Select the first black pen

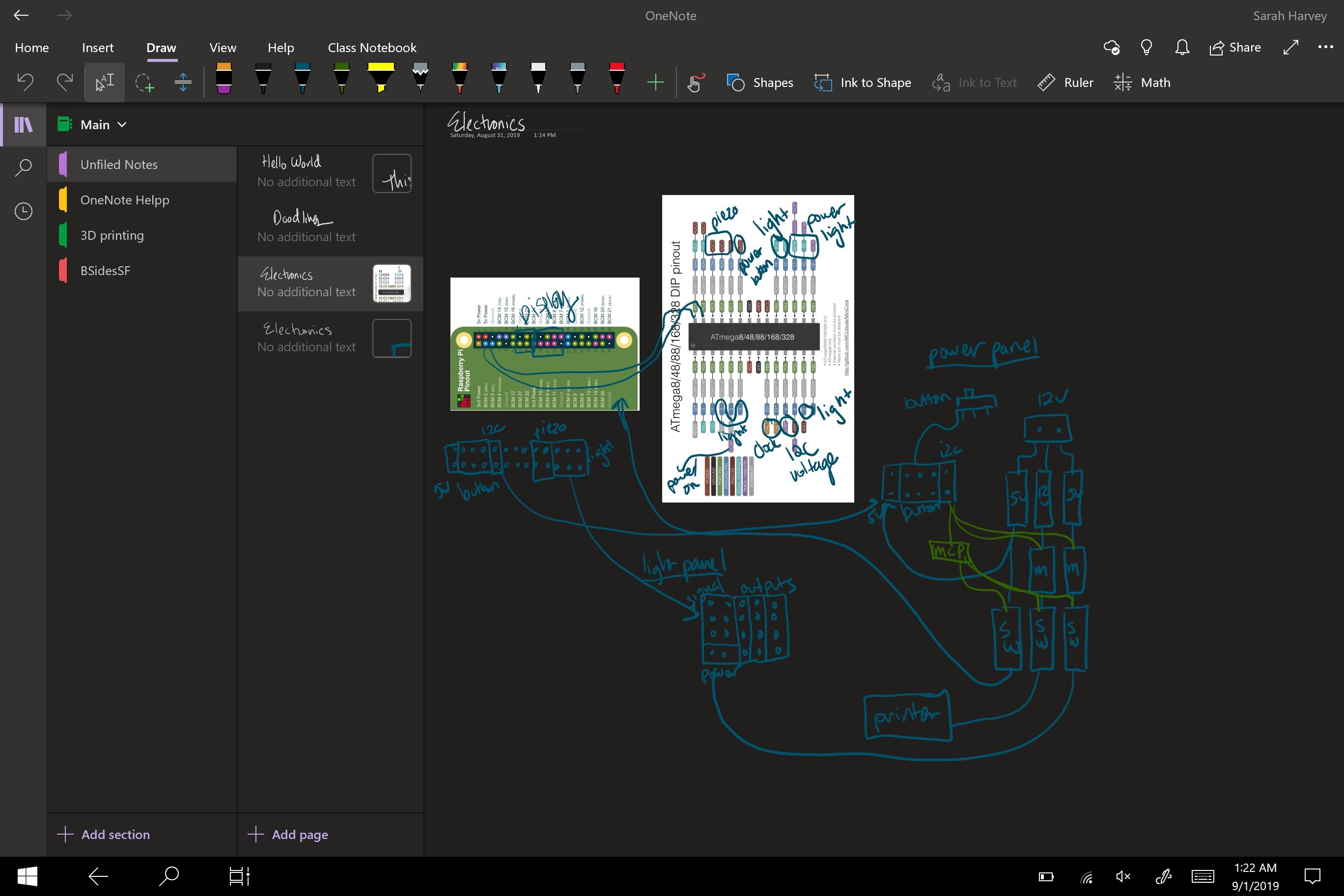coord(263,78)
